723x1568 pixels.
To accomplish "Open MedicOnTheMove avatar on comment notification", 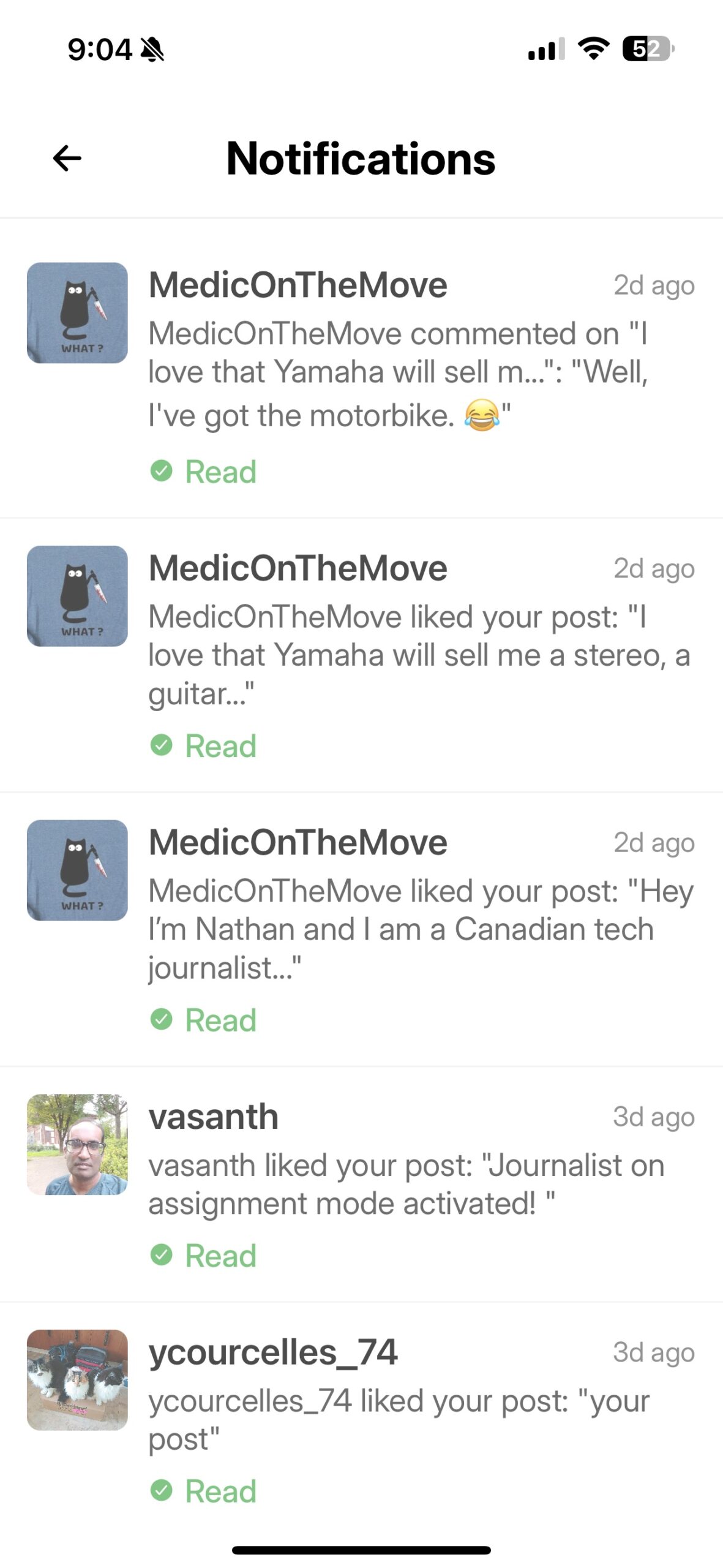I will (x=77, y=313).
